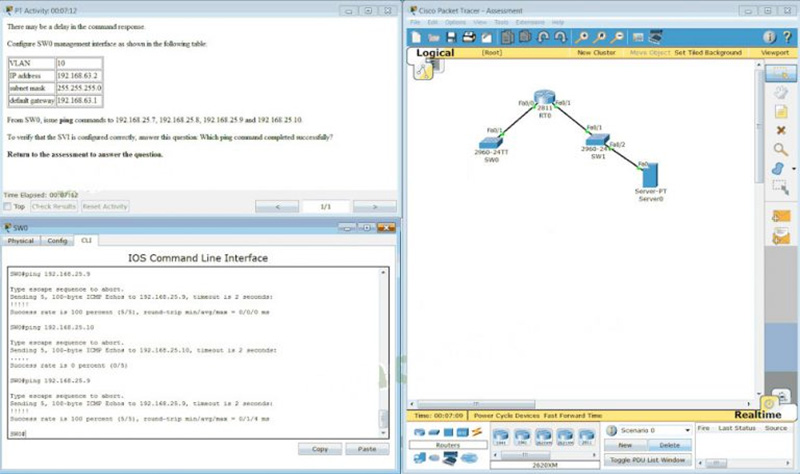Click the Save floppy disk icon
Viewport: 800px width, 474px height.
click(451, 37)
